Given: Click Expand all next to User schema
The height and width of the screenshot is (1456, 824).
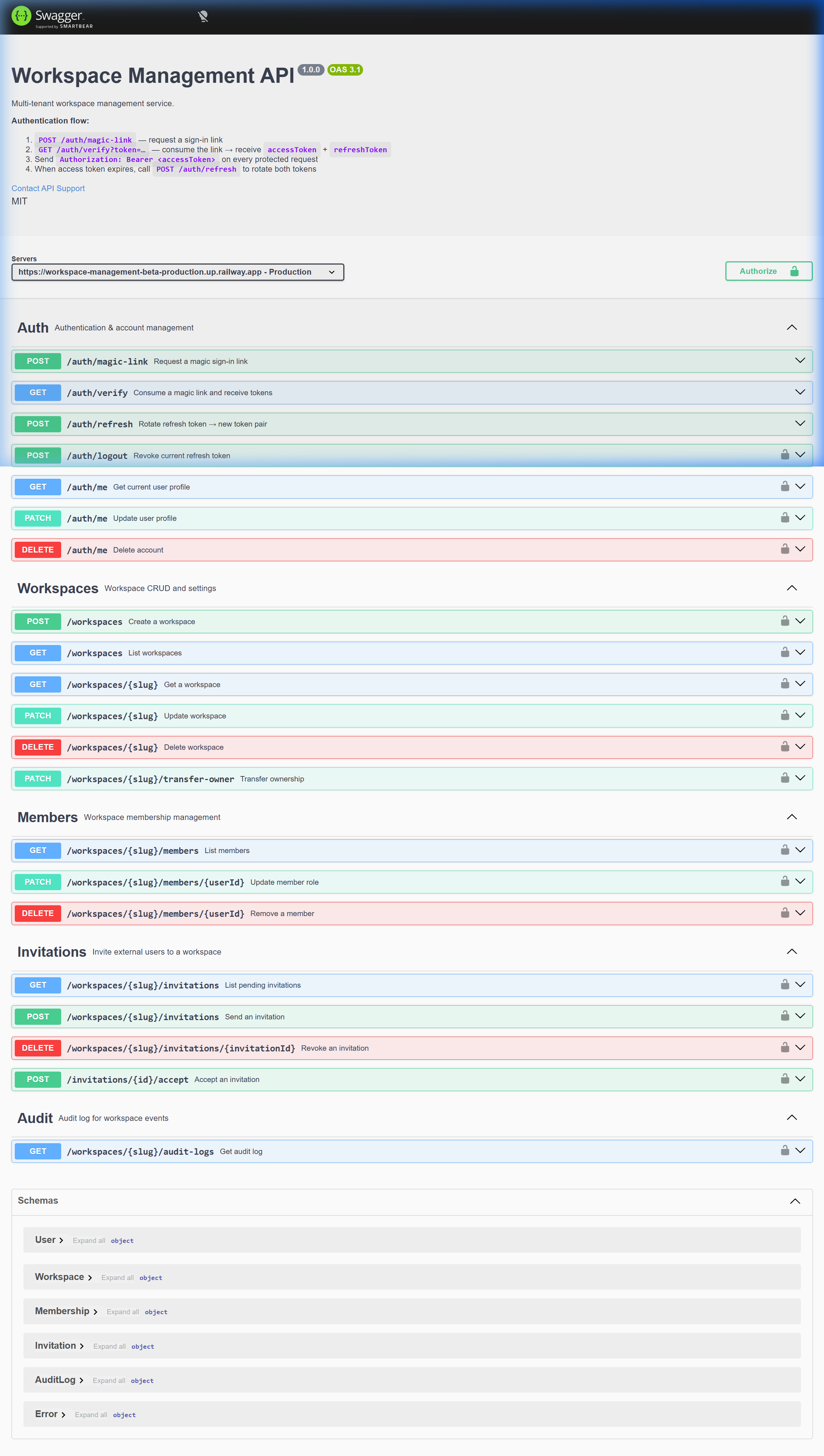Looking at the screenshot, I should coord(89,1241).
